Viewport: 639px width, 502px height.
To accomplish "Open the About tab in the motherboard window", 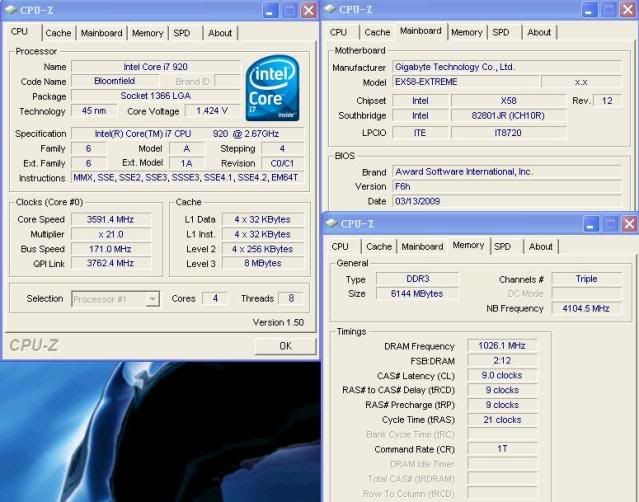I will (x=539, y=32).
